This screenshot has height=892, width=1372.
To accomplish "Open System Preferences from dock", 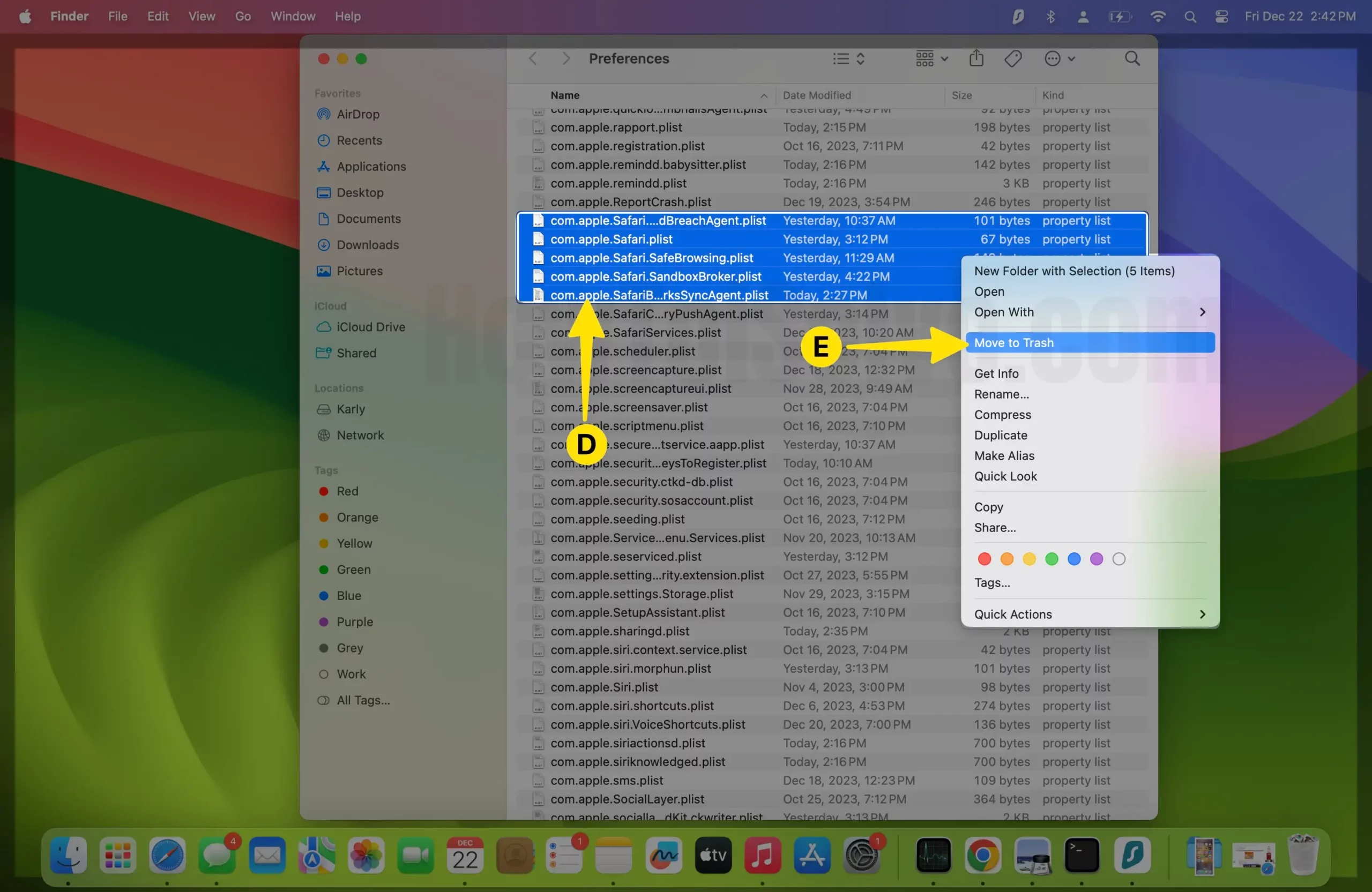I will (861, 857).
